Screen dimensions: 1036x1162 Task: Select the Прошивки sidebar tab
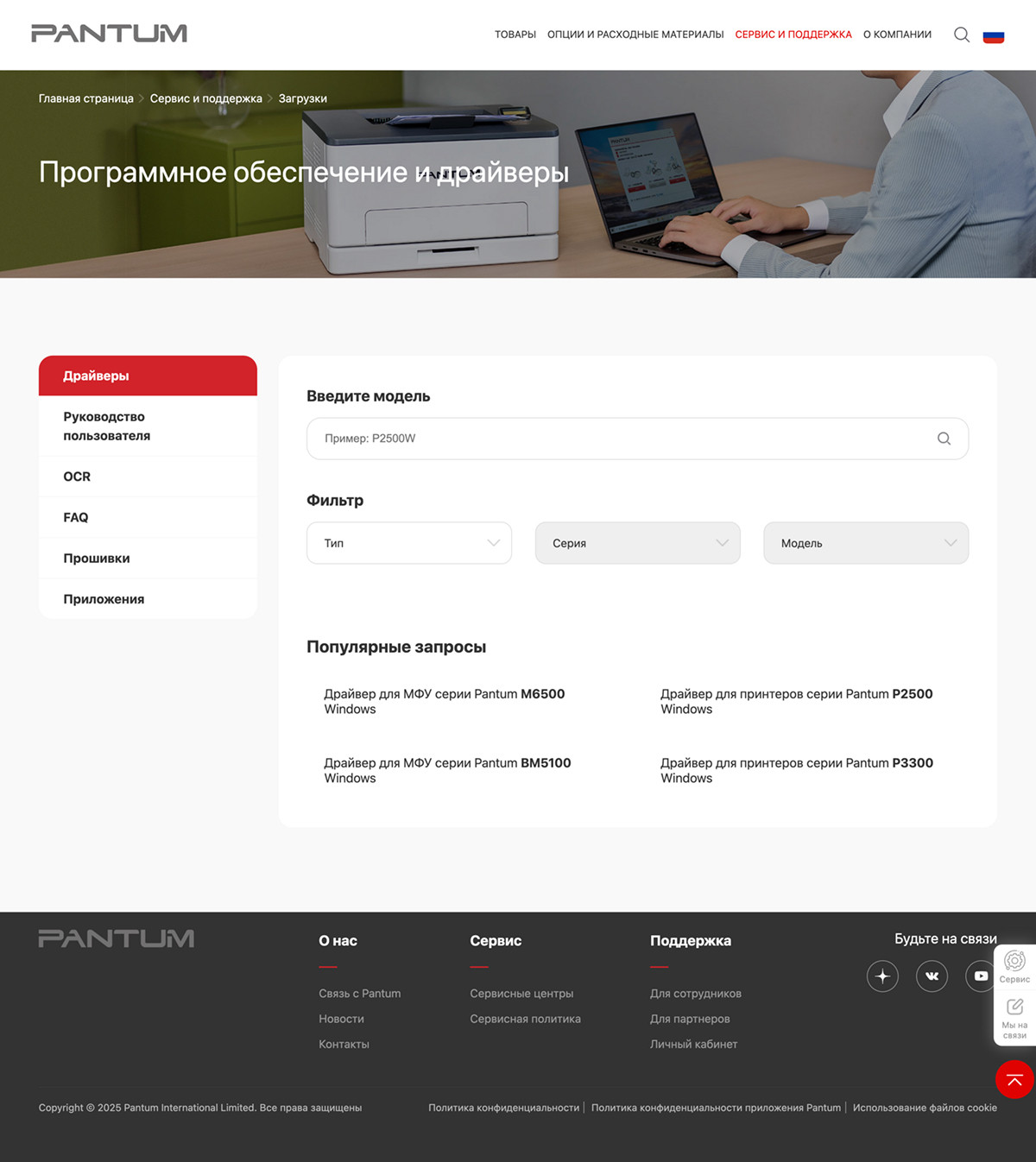[148, 559]
